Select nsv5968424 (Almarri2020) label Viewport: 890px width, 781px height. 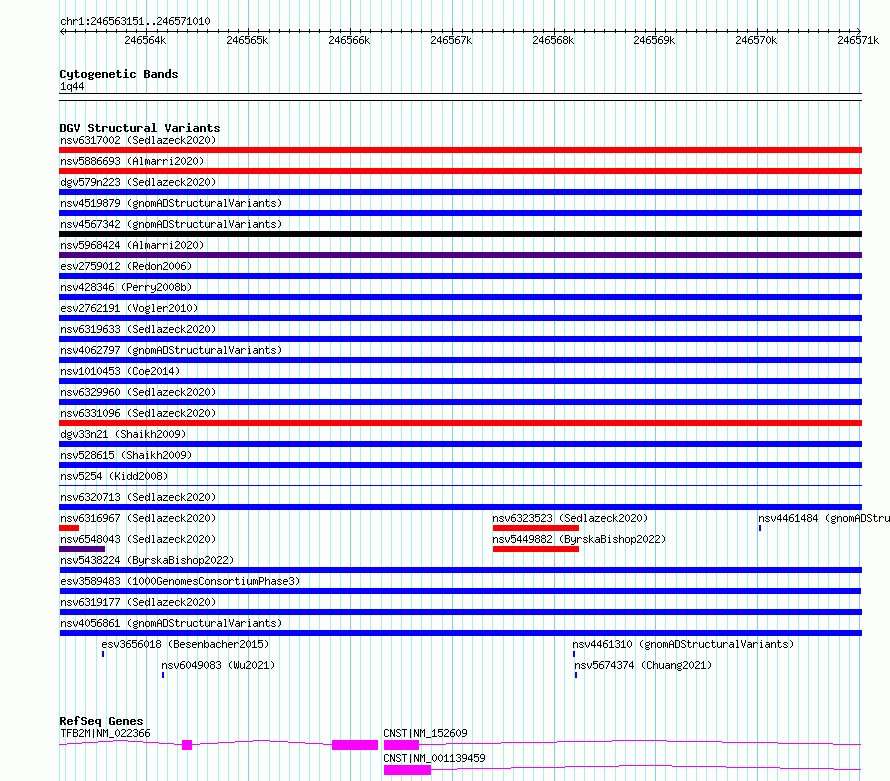pos(132,245)
